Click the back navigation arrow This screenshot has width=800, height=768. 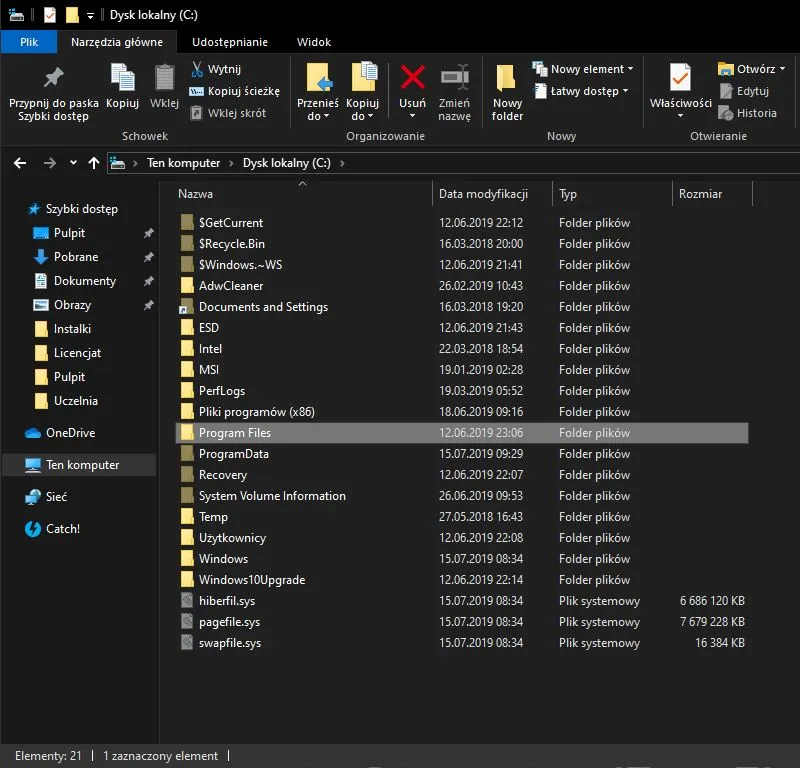pyautogui.click(x=20, y=162)
